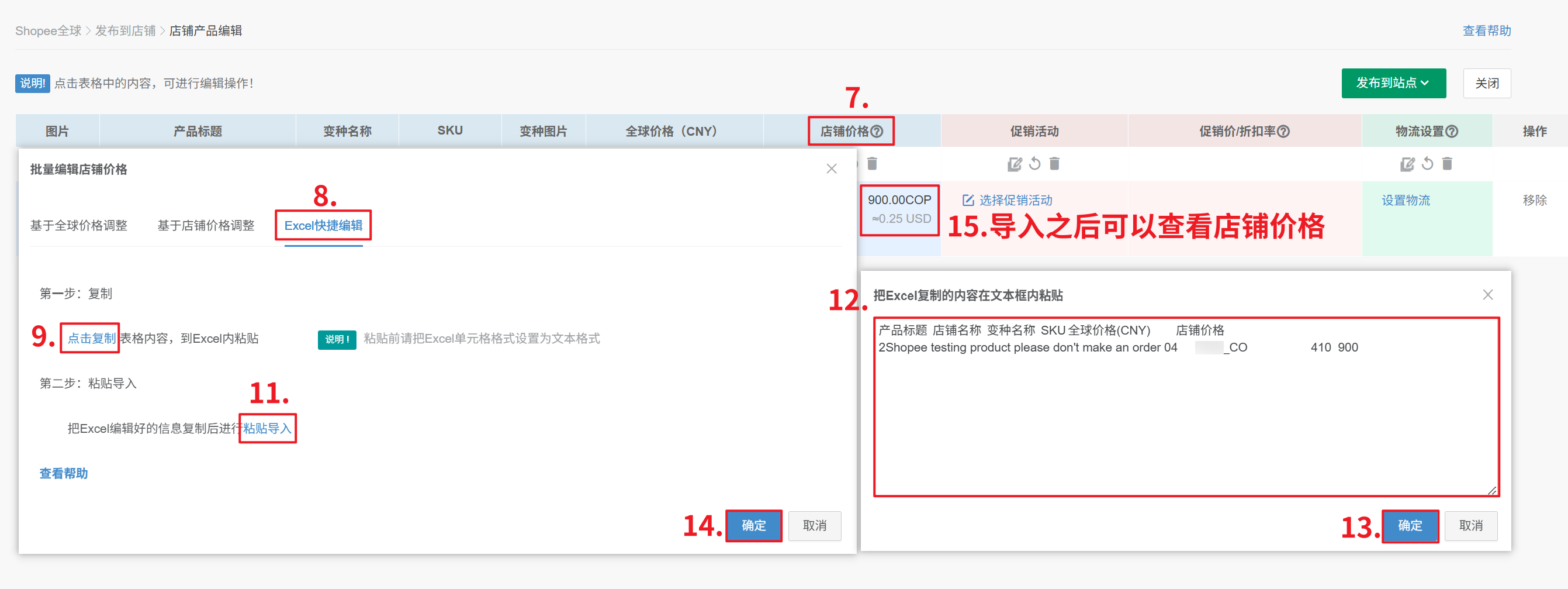Click the reset icon under 物流设置 column

[x=1427, y=163]
